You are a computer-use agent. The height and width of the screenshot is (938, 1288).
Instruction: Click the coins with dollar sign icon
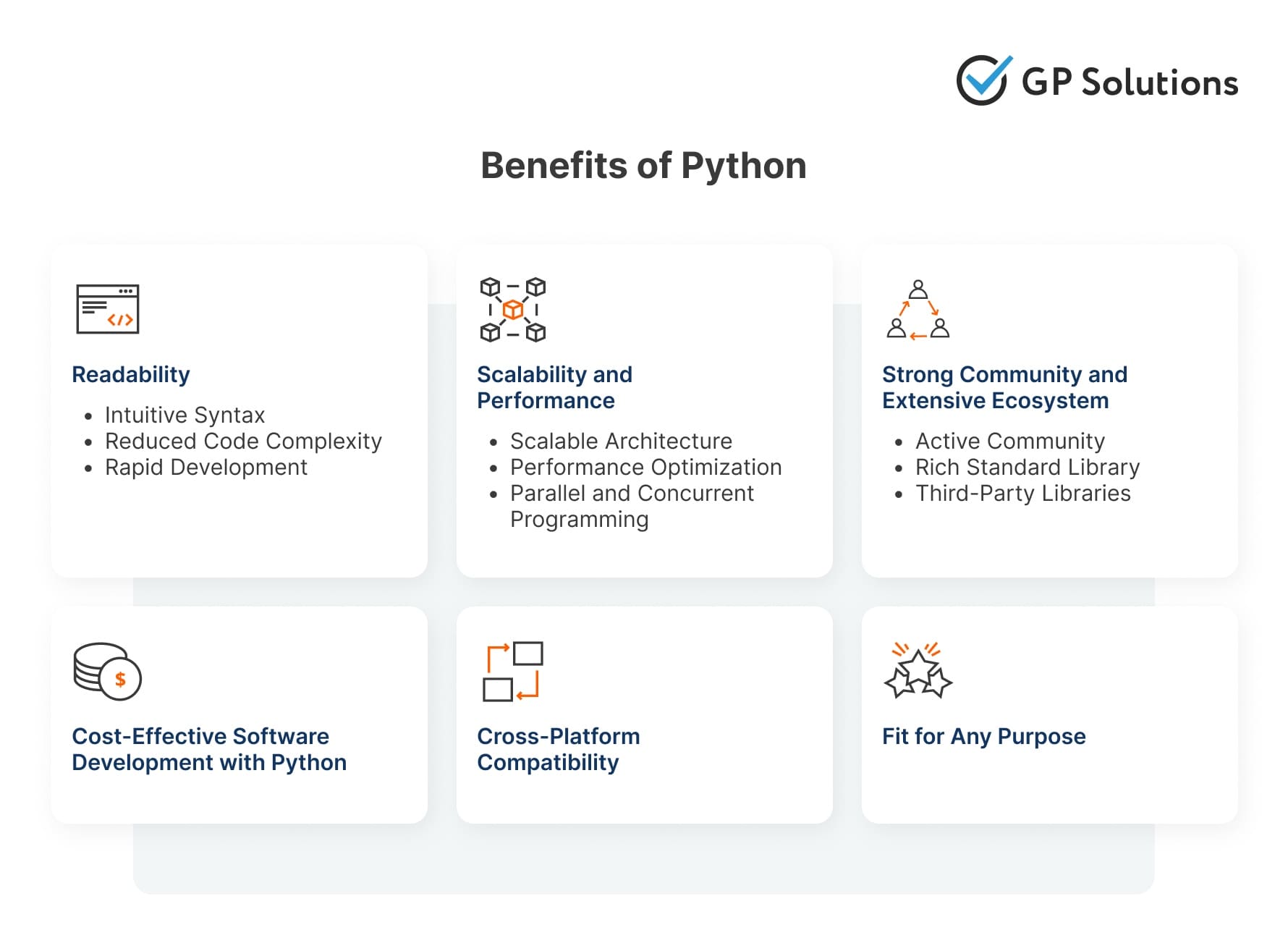[x=107, y=671]
